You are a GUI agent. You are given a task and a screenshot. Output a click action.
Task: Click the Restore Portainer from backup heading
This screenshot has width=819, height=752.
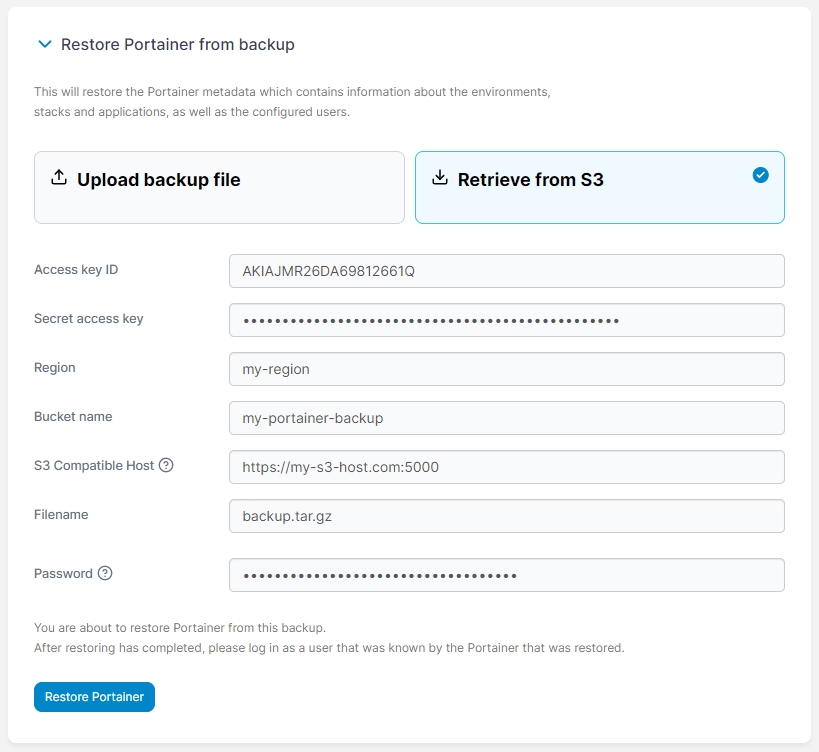[177, 45]
